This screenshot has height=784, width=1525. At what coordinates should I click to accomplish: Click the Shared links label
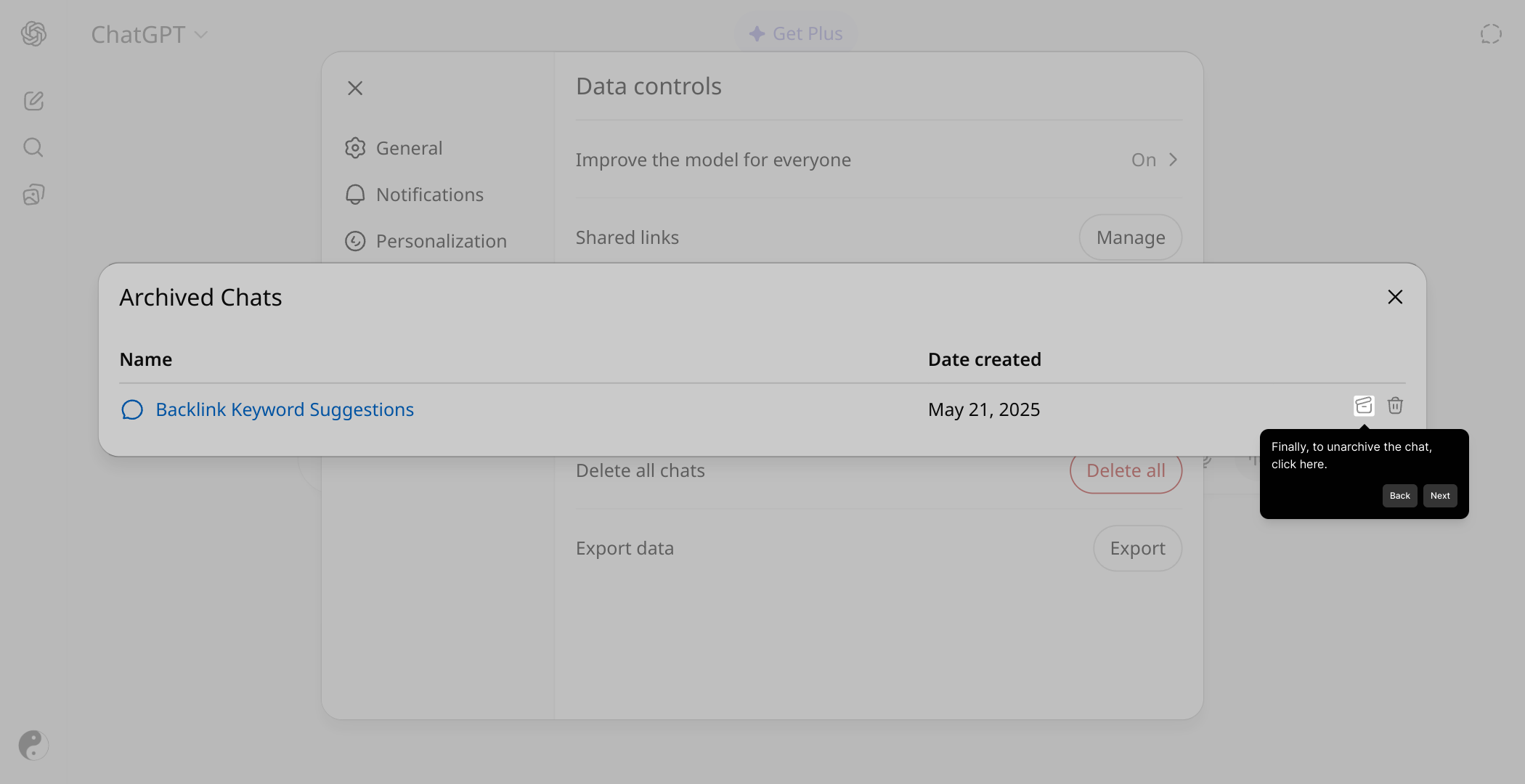tap(627, 237)
